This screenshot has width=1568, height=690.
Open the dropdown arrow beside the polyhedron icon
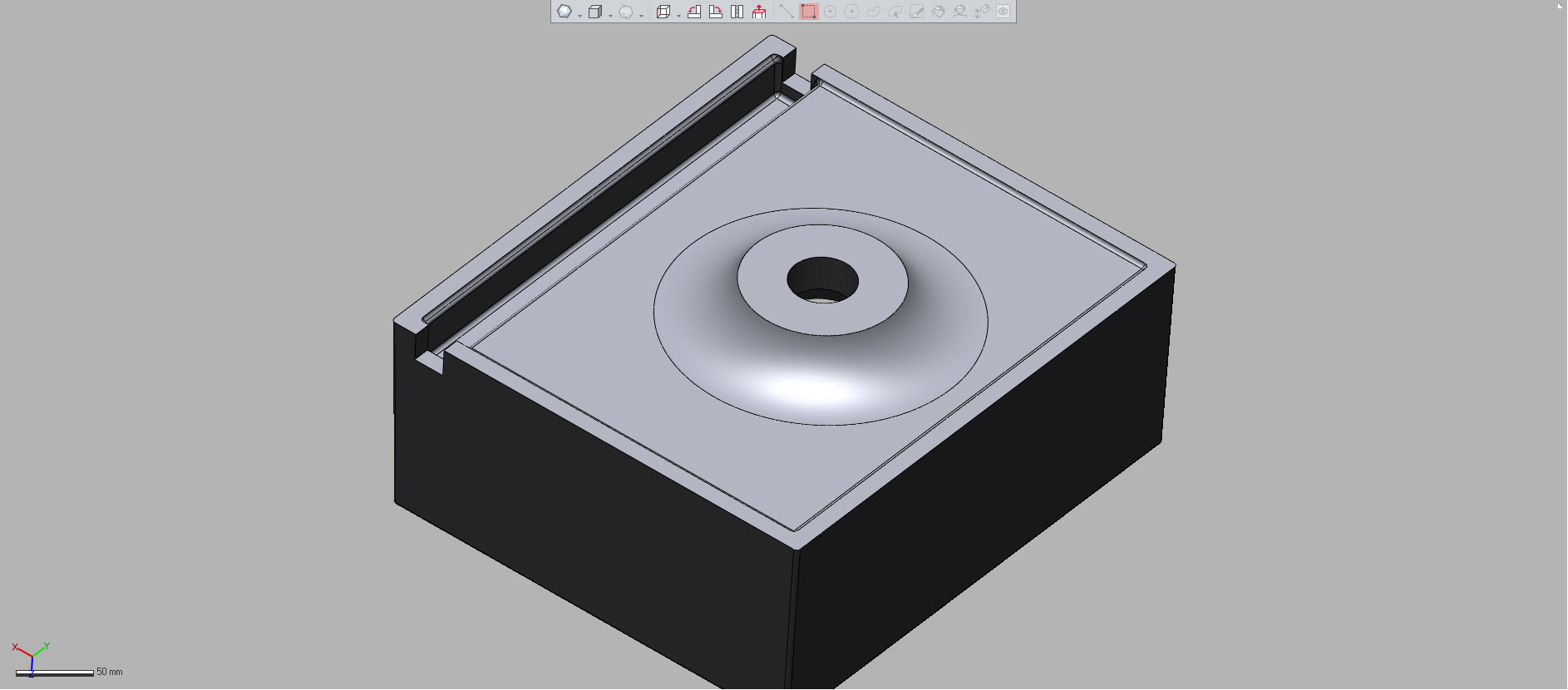579,16
